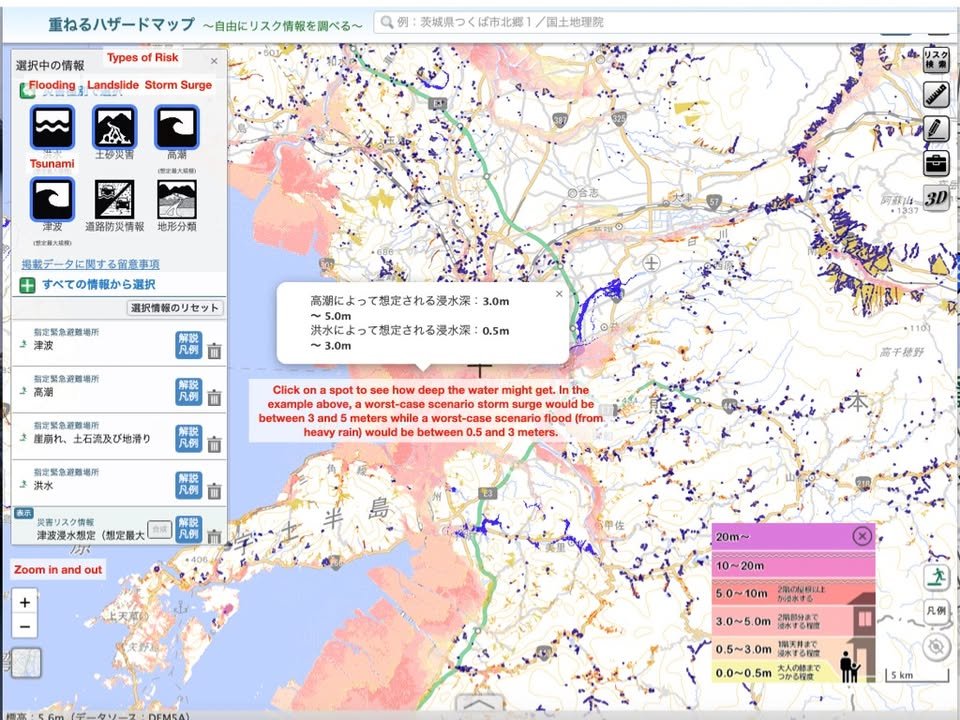Open the 掲載データに関する留意事項 link
This screenshot has height=720, width=960.
point(90,264)
